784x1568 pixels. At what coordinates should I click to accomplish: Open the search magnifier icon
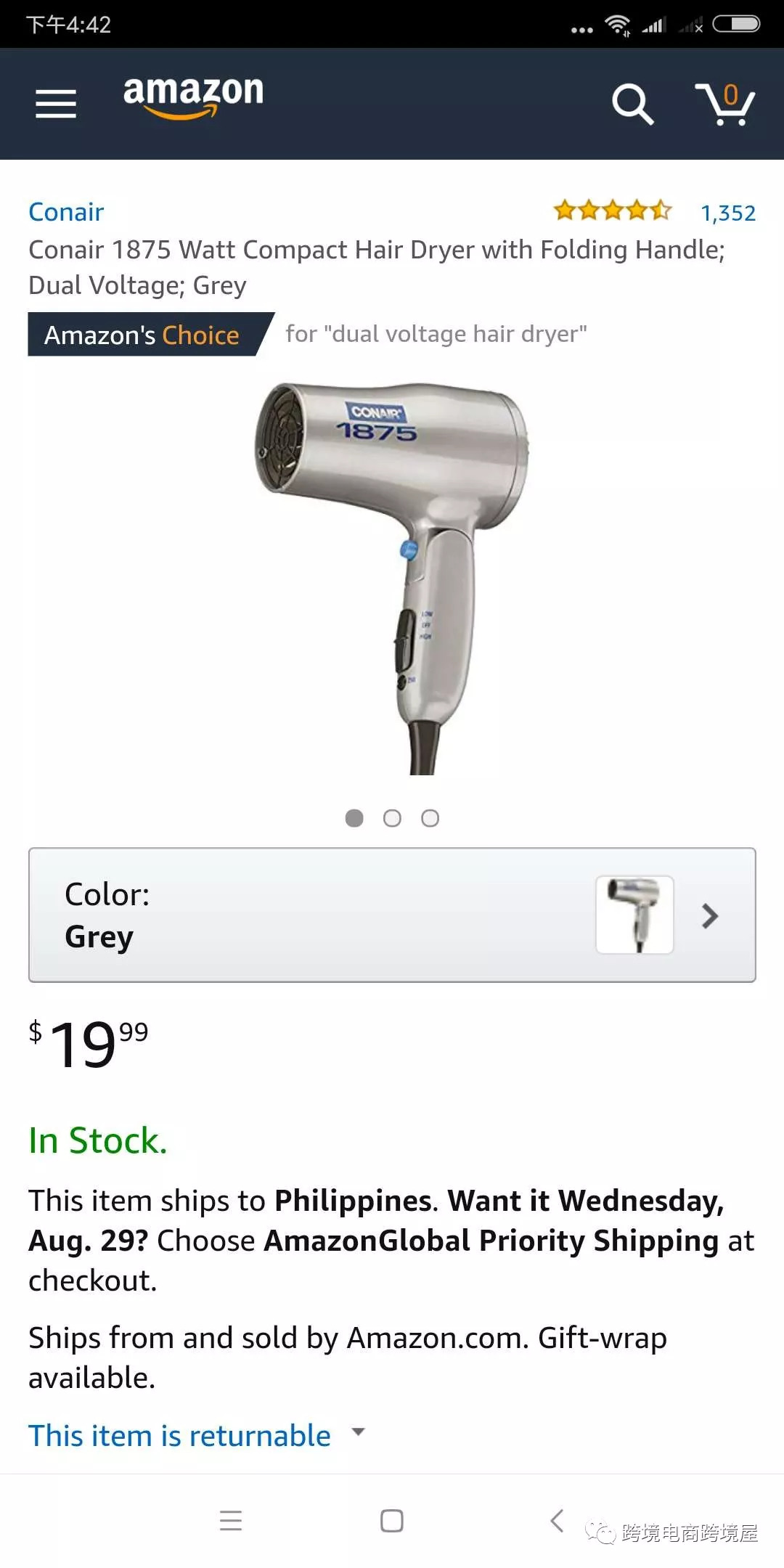[632, 104]
